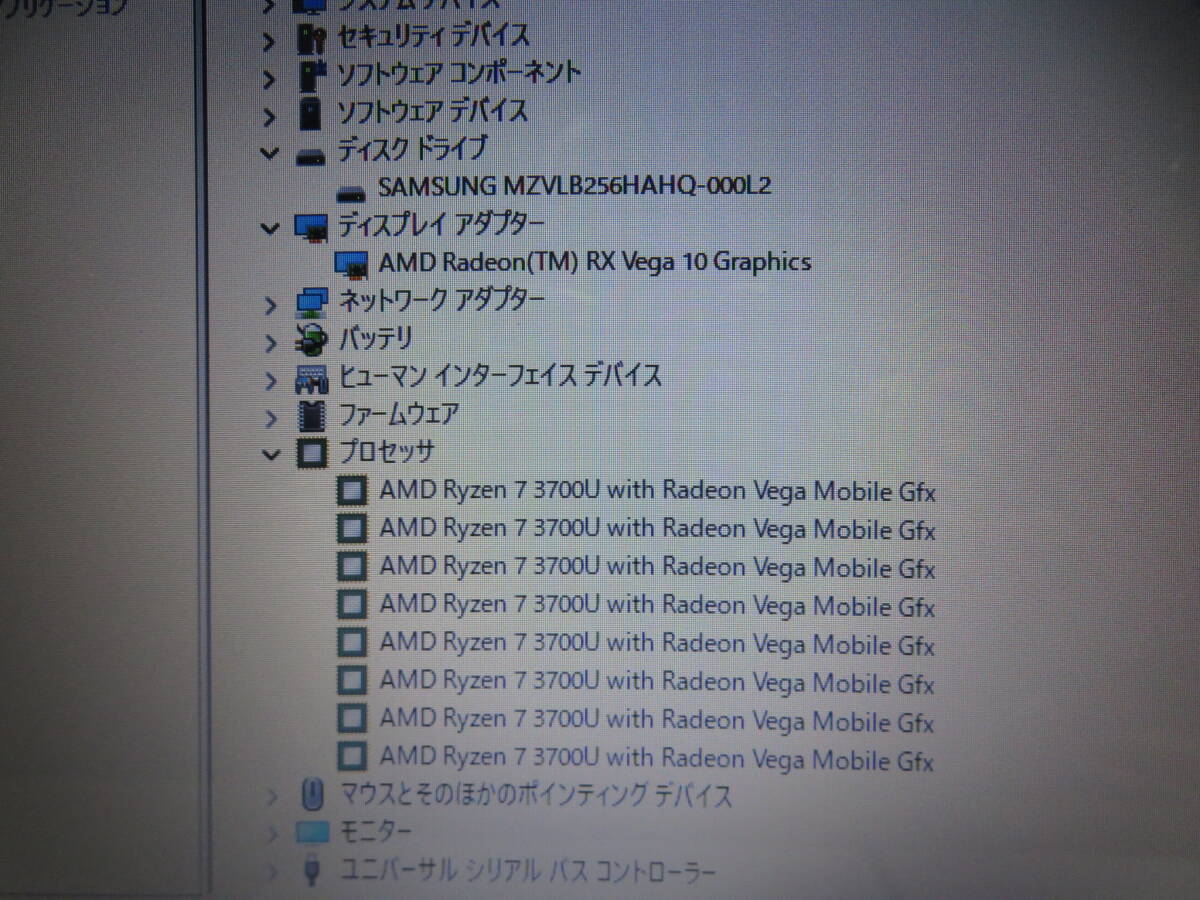The width and height of the screenshot is (1200, 900).
Task: Expand the セキュリティ デバイス node
Action: point(269,42)
